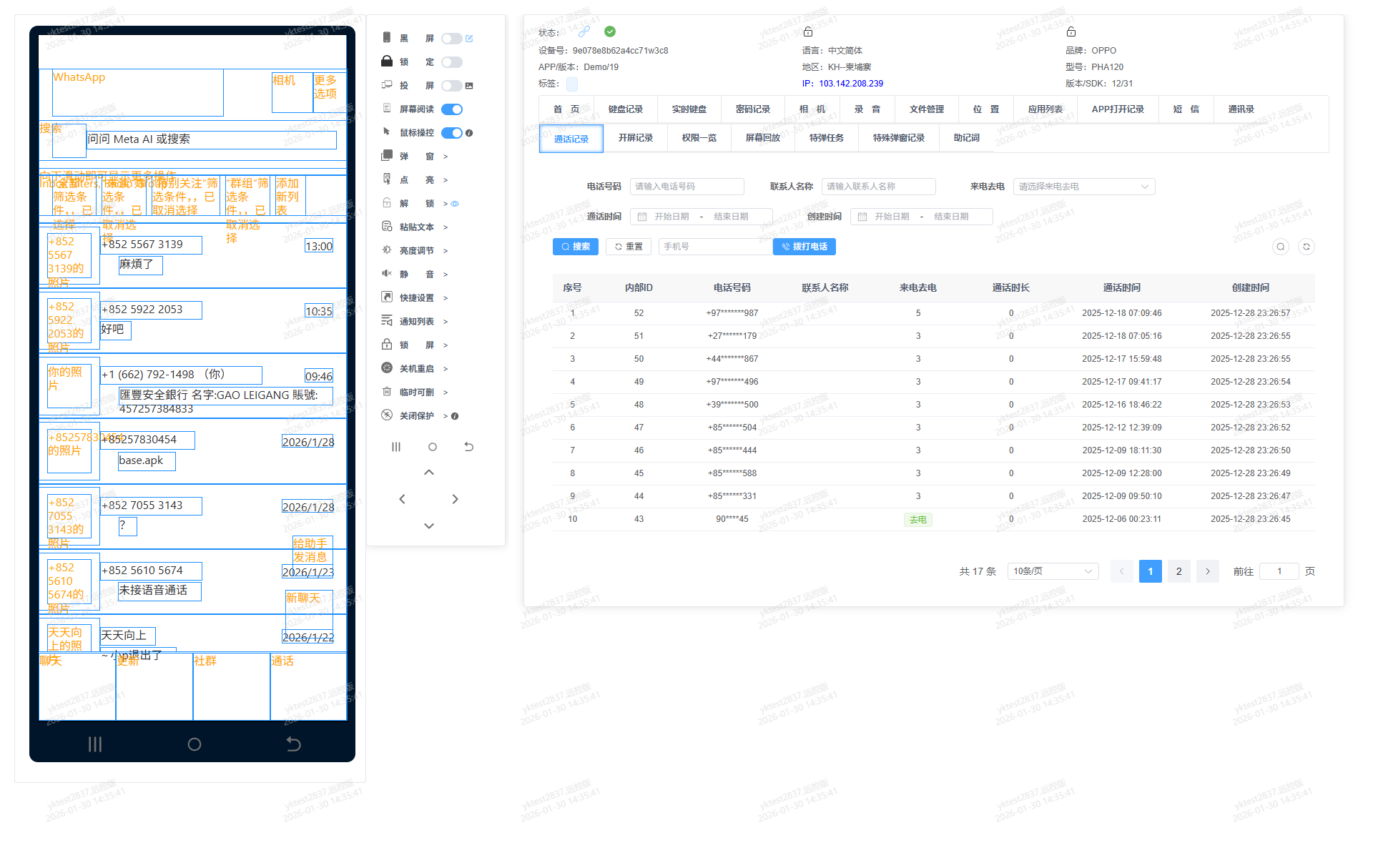
Task: Expand the 点亮 option
Action: (446, 180)
